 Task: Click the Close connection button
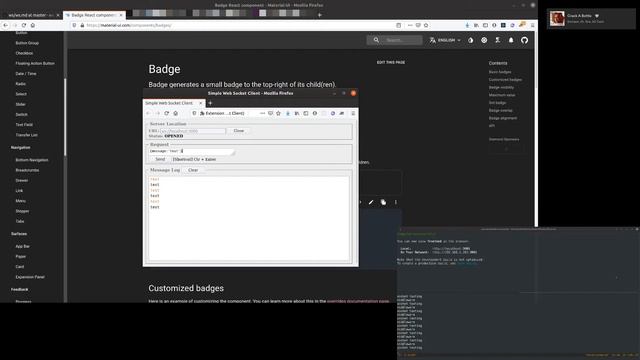click(x=239, y=131)
